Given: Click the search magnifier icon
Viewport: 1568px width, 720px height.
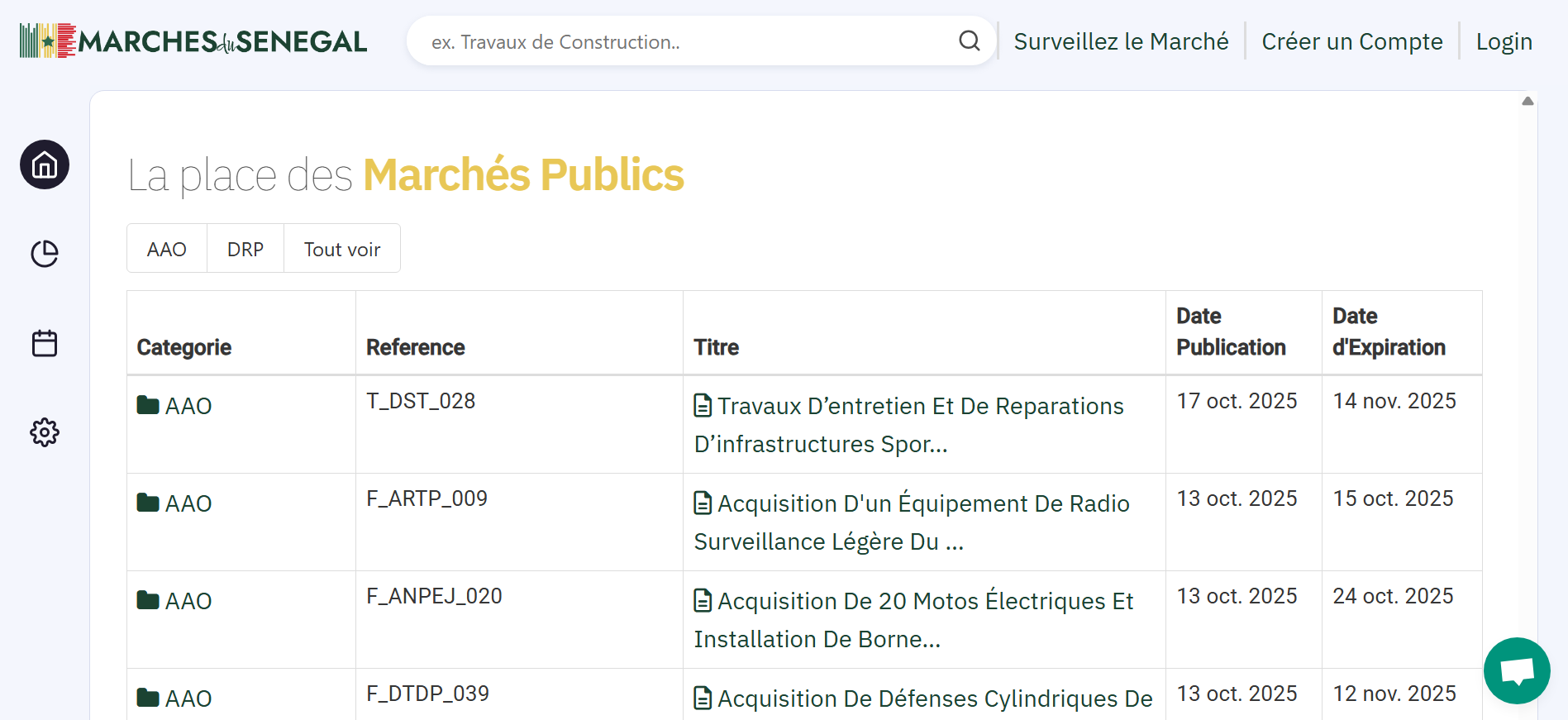Looking at the screenshot, I should 969,41.
